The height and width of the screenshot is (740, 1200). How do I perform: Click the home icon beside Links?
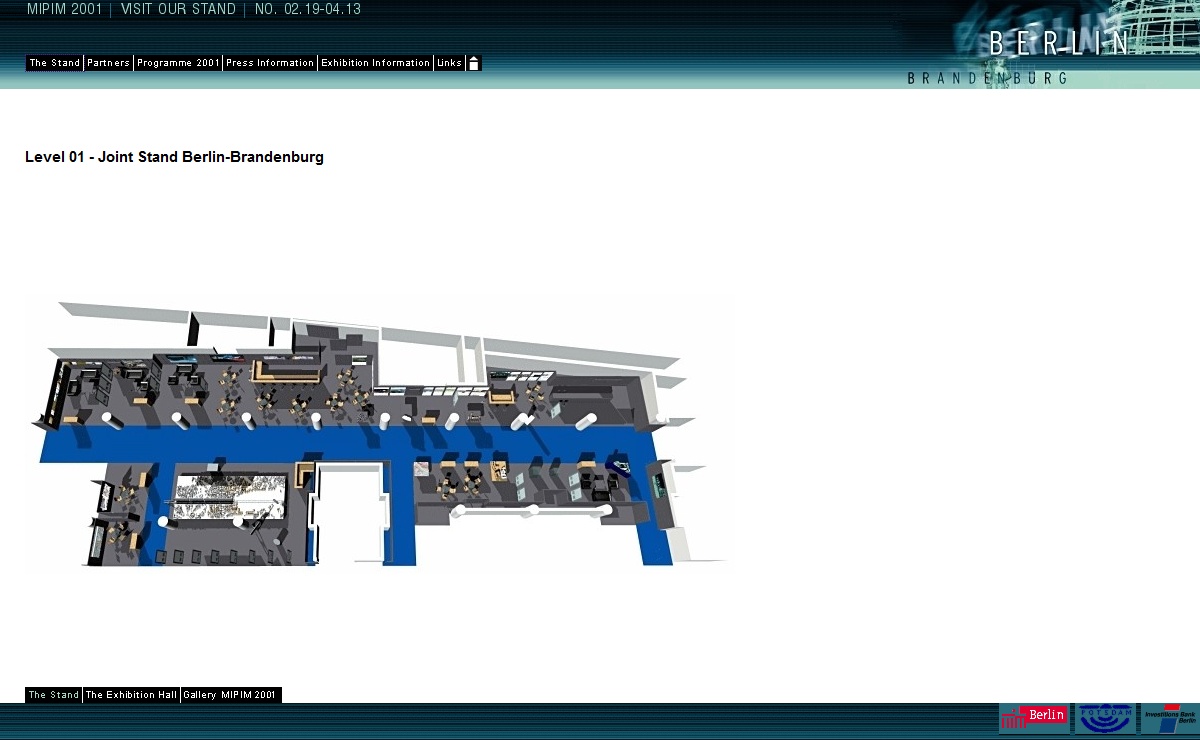click(x=474, y=63)
